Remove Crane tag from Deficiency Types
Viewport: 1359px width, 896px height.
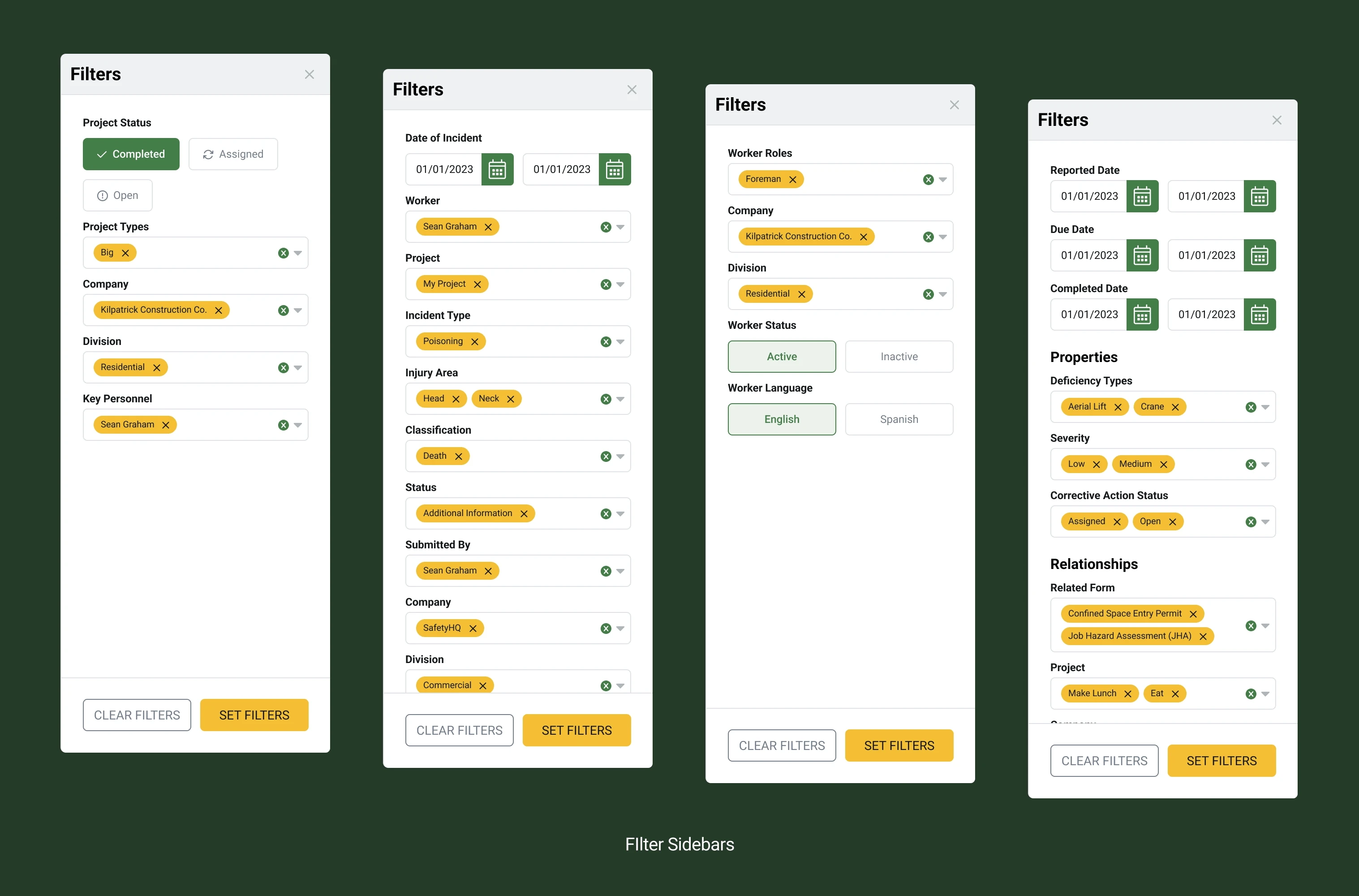point(1175,407)
